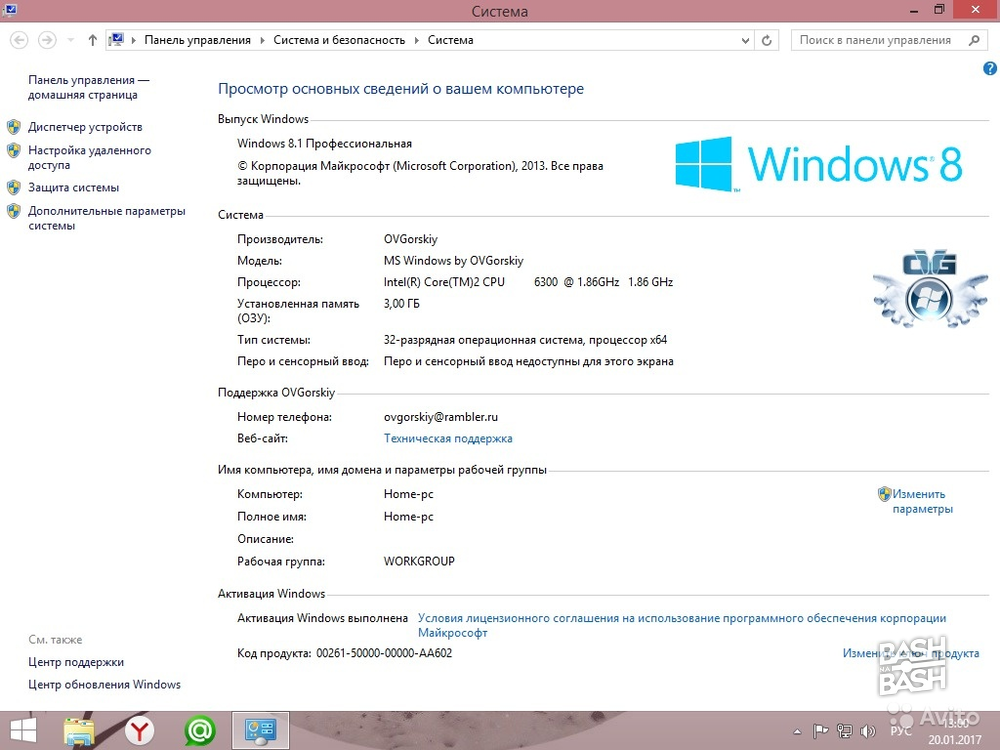Click the Intel Core 2 processor value
This screenshot has width=1000, height=750.
(x=528, y=282)
